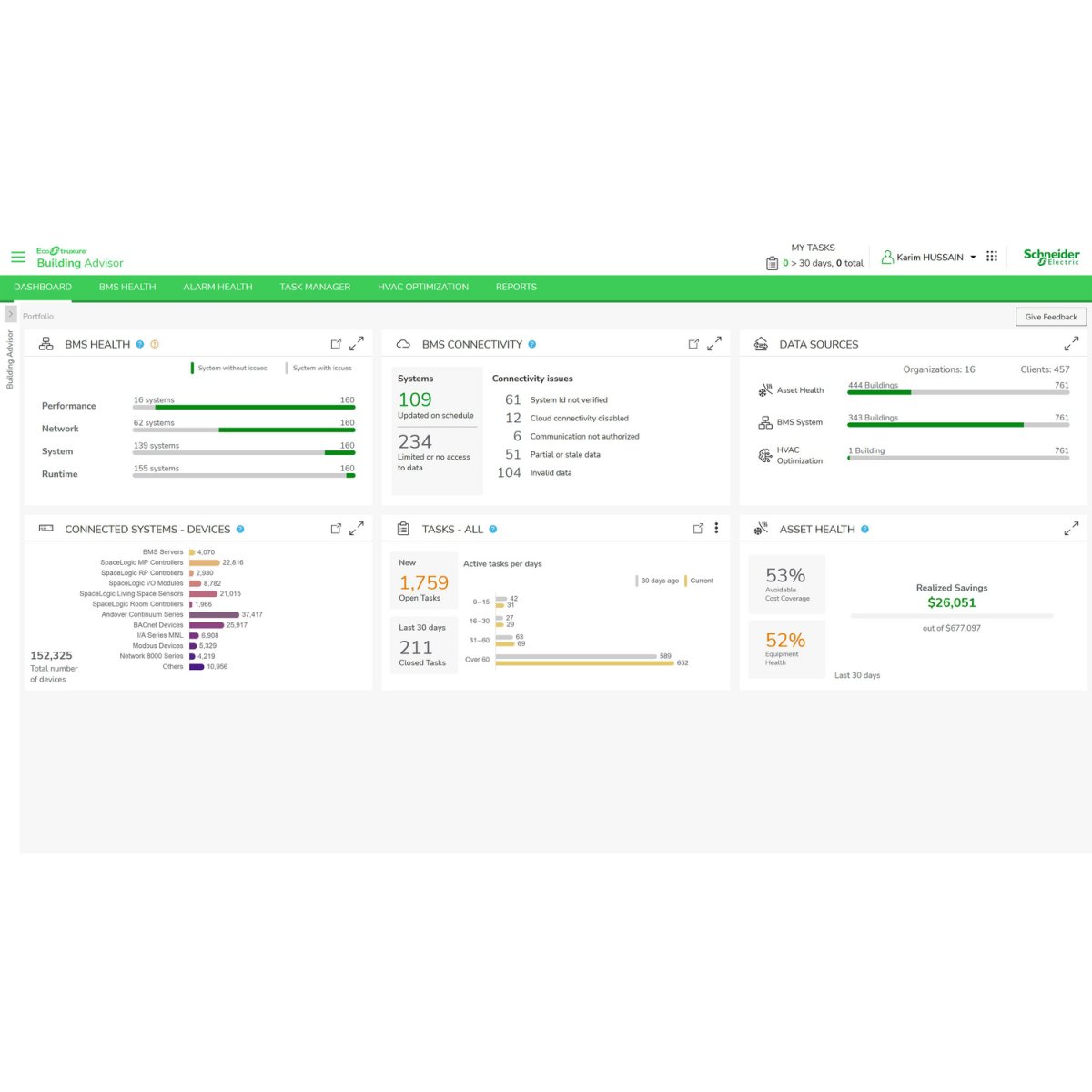Expand the BMS Health widget to fullscreen

point(357,343)
